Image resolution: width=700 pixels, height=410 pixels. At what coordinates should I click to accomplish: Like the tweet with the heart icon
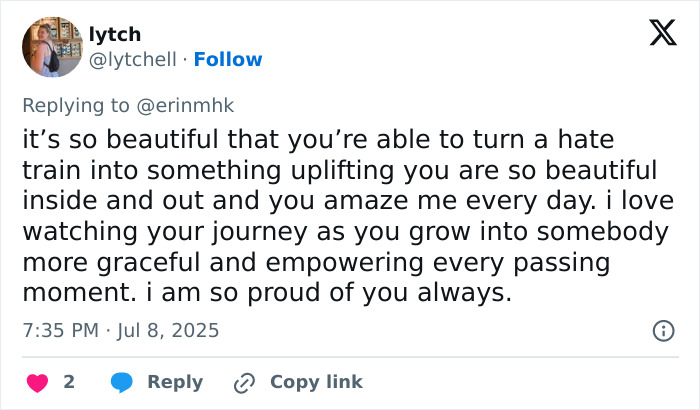pyautogui.click(x=37, y=382)
